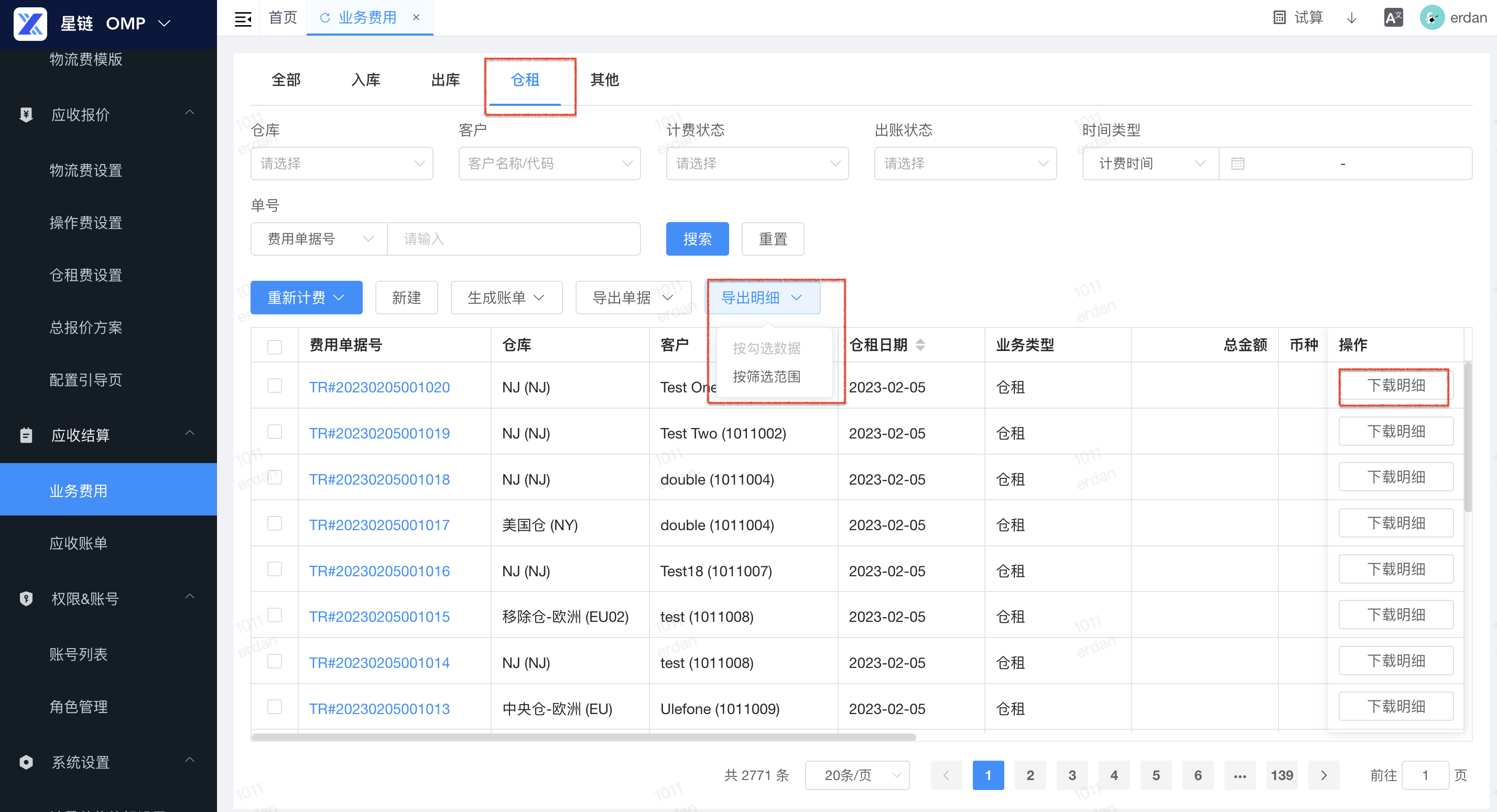Viewport: 1497px width, 812px height.
Task: Open fee document TR#20230205001013 link
Action: click(379, 709)
